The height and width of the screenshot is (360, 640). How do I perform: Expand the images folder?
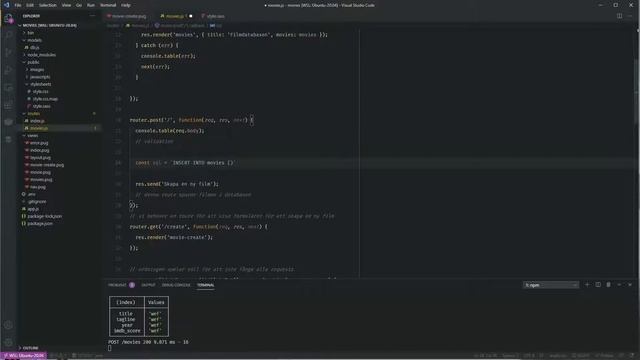37,69
